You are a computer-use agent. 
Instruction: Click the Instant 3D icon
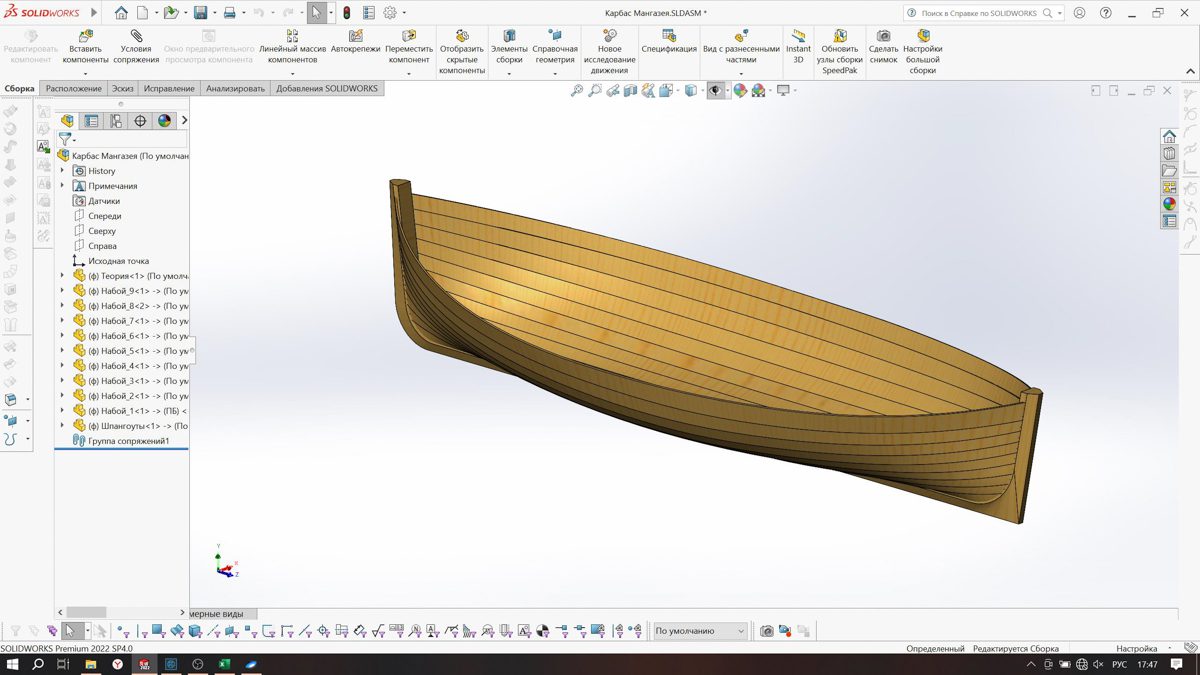coord(798,36)
